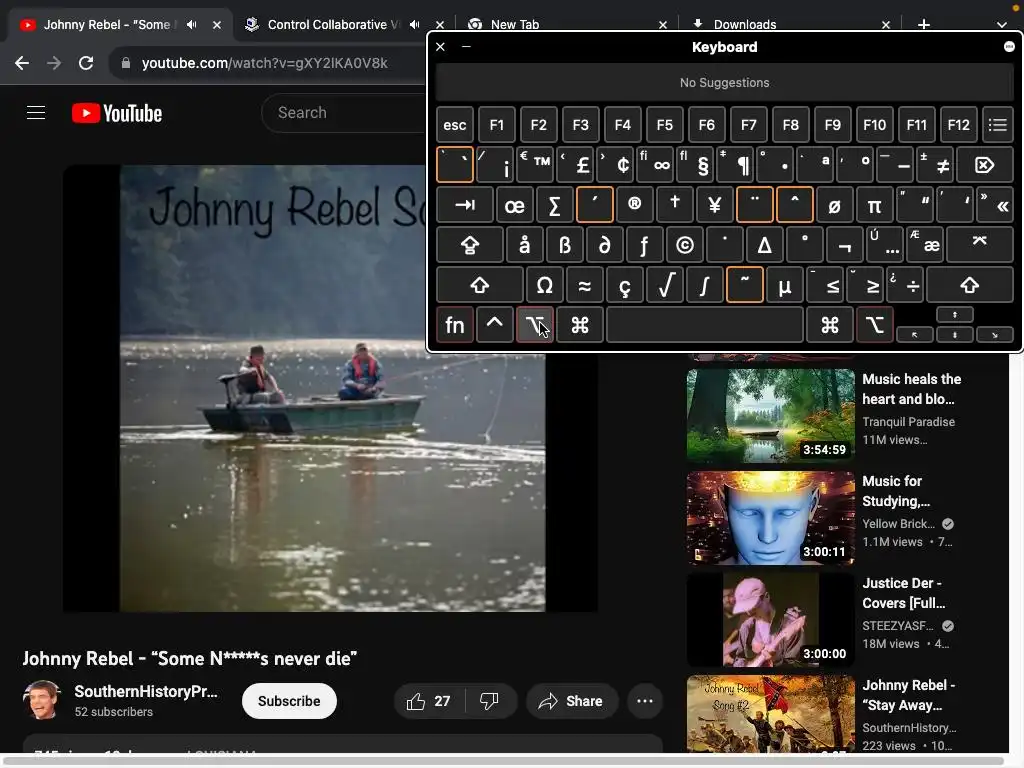
Task: Like the video with thumbs up
Action: pyautogui.click(x=428, y=701)
